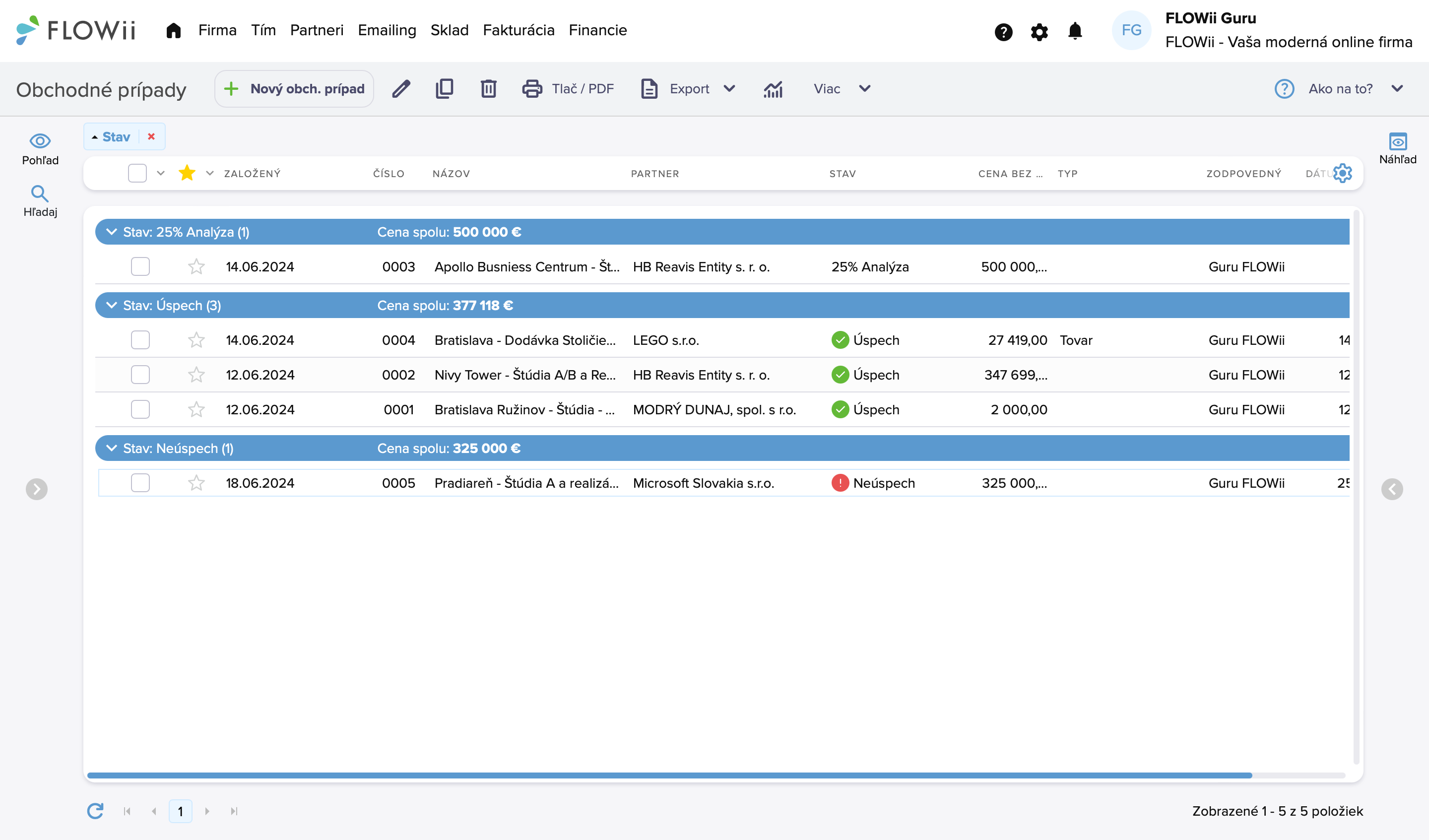Open the Tím menu
The image size is (1429, 840).
[x=263, y=30]
